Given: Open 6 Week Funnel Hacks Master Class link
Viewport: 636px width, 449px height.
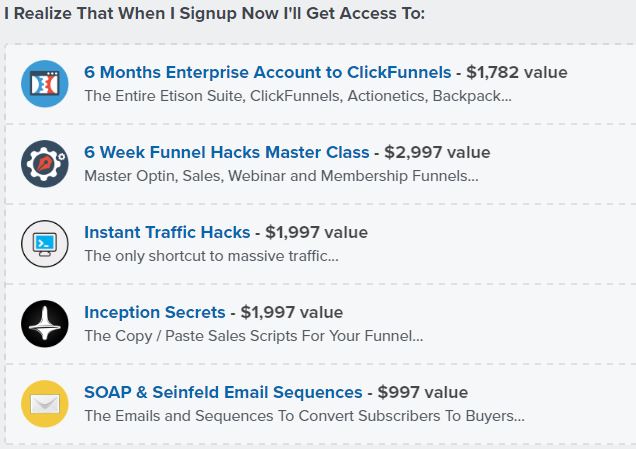Looking at the screenshot, I should pyautogui.click(x=227, y=152).
